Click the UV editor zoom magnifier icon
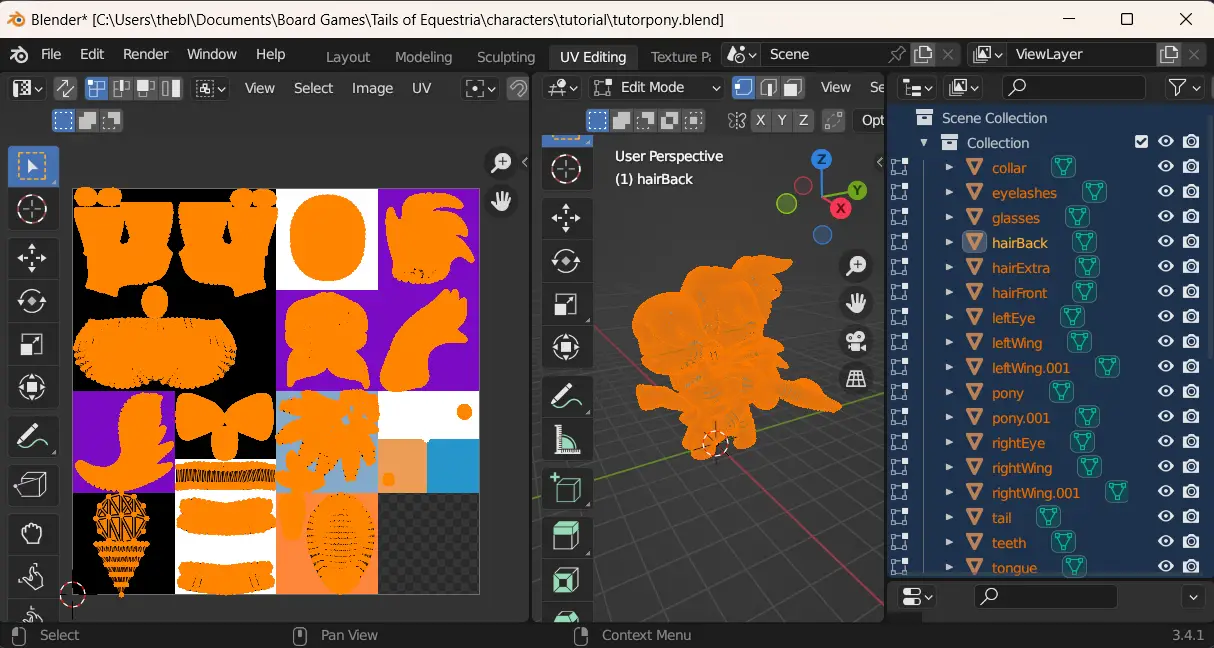 coord(501,162)
